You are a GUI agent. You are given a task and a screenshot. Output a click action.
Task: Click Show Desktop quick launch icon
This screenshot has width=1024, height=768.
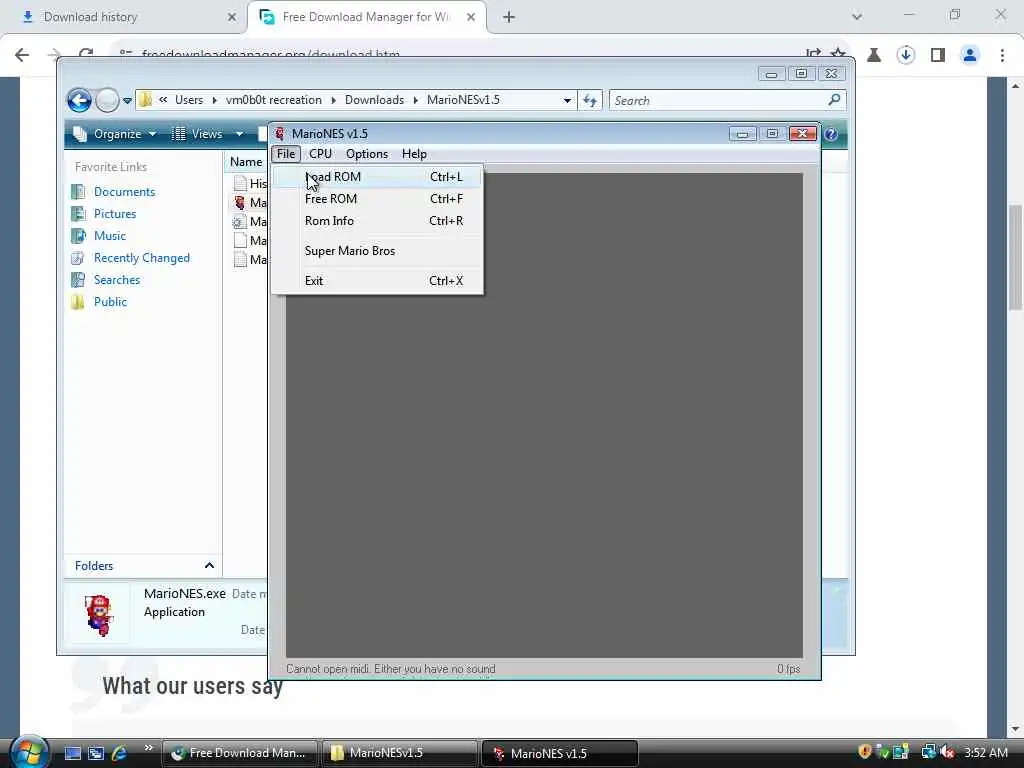click(73, 753)
